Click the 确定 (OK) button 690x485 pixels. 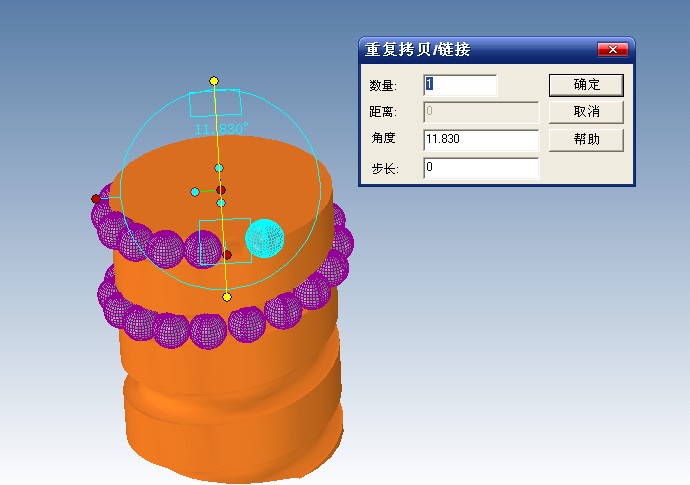click(x=586, y=85)
